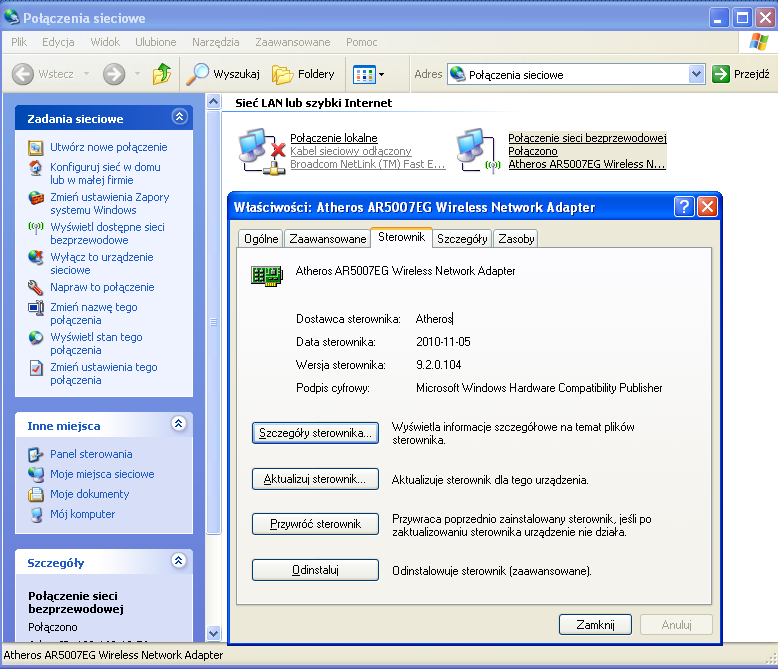
Task: Open the Plik menu
Action: click(19, 42)
